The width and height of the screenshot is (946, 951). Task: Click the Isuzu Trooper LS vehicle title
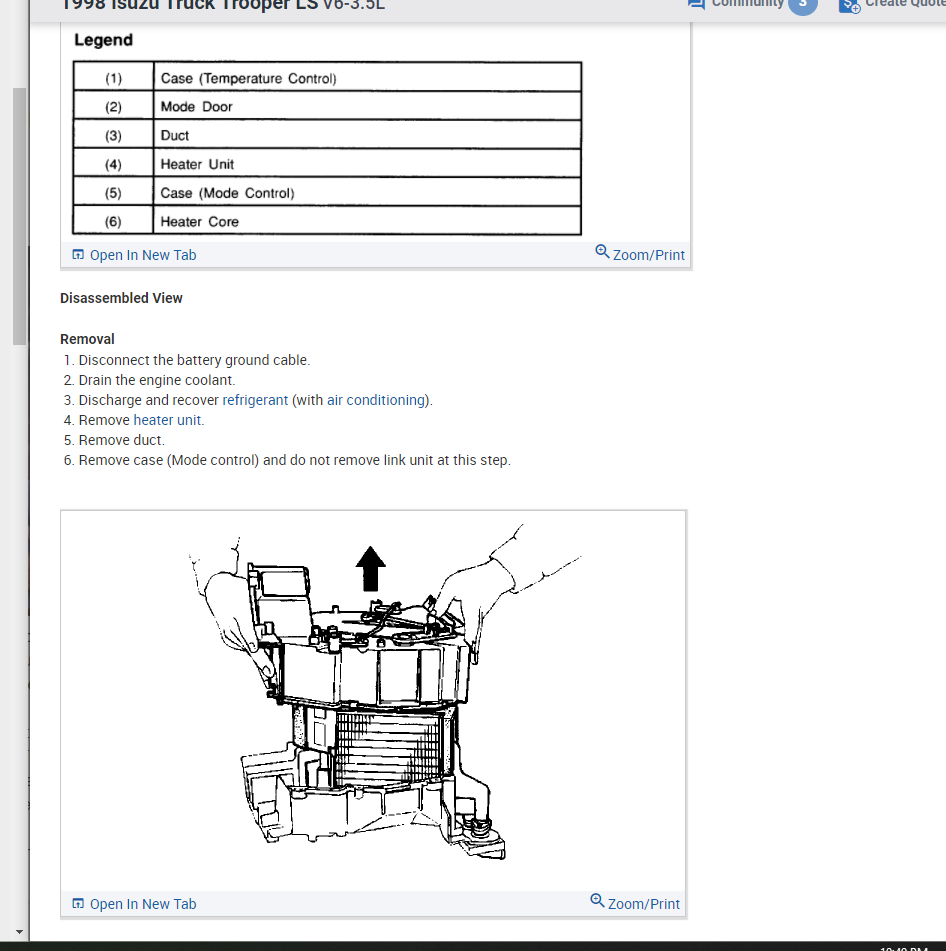point(223,5)
